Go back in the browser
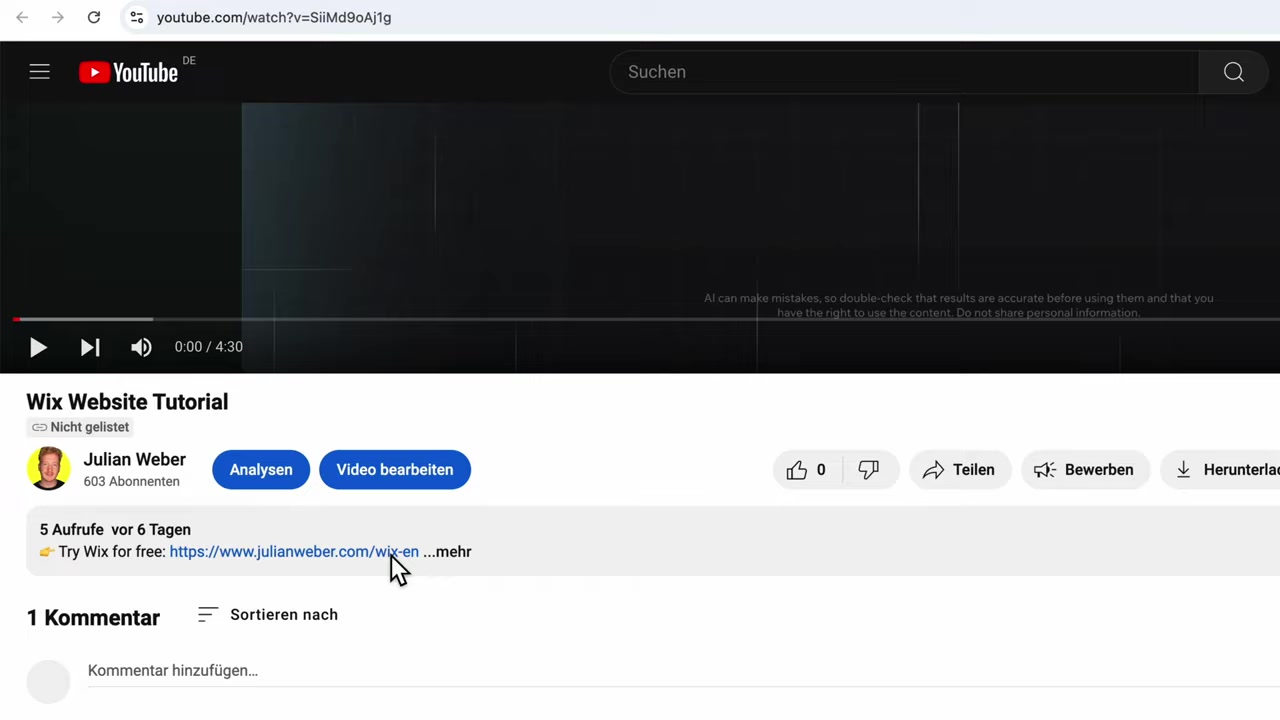 coord(22,17)
